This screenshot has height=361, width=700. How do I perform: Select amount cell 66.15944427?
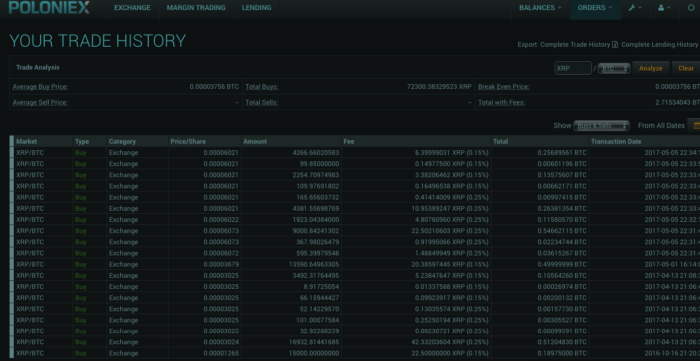320,298
